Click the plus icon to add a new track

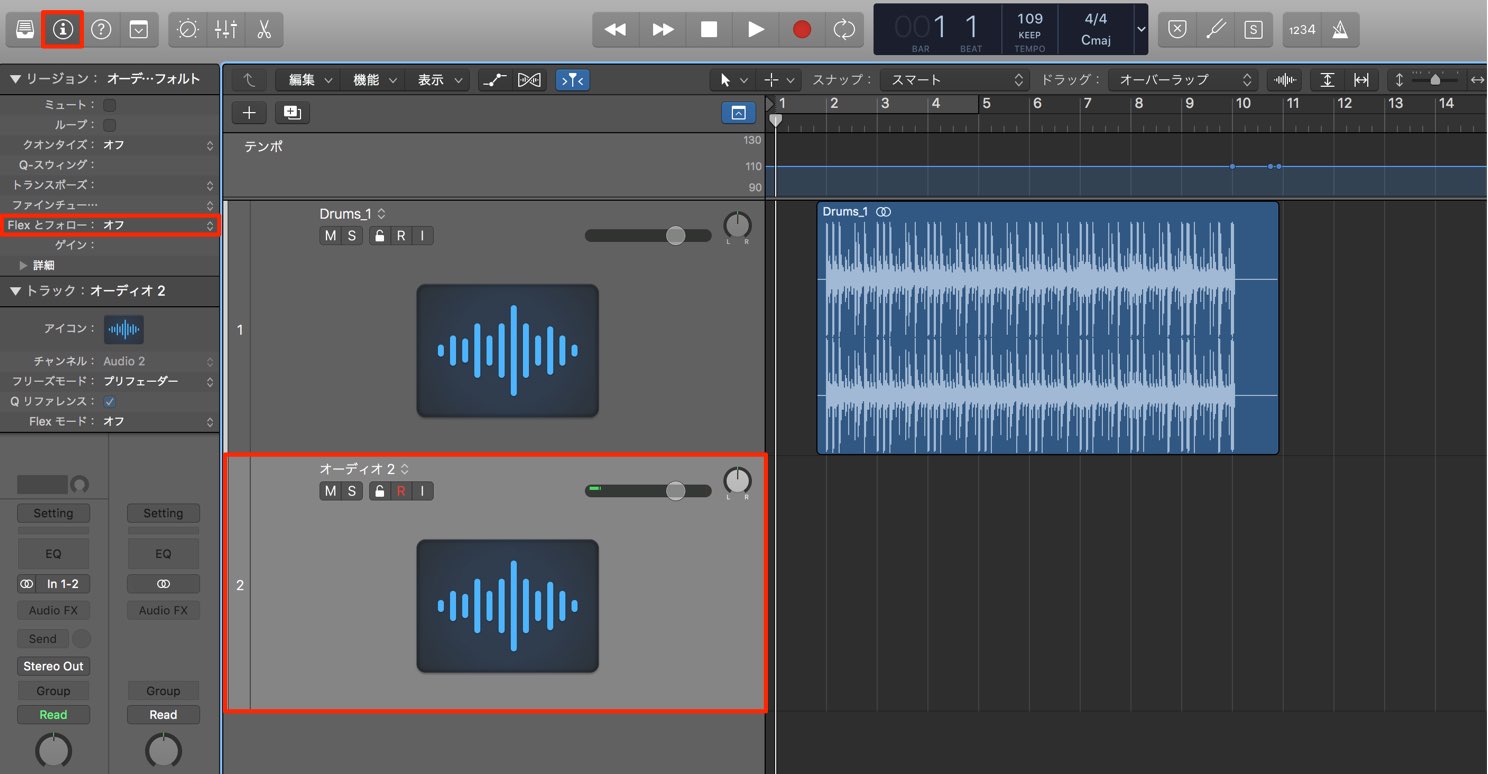(249, 113)
